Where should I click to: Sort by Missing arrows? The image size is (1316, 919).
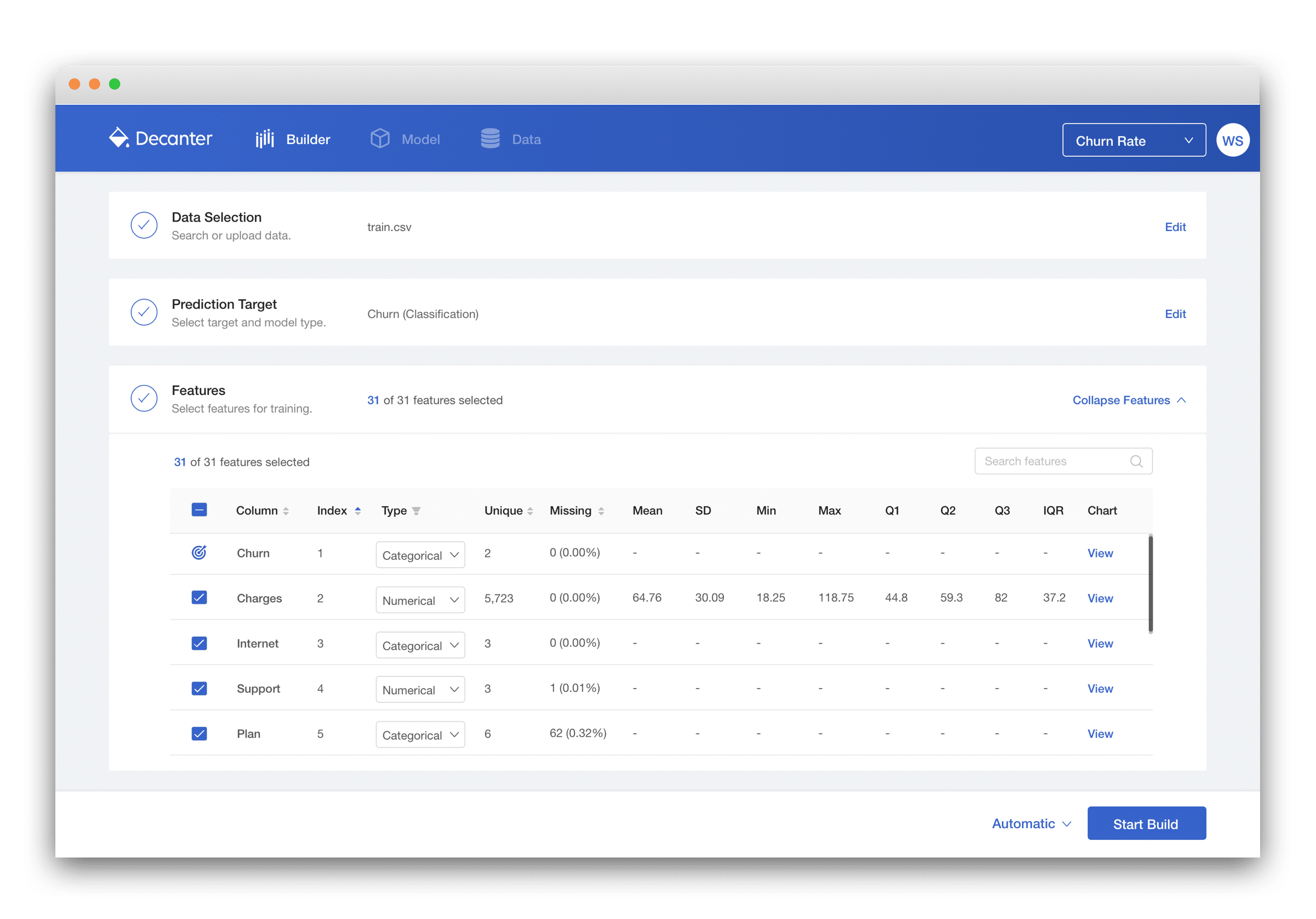[x=601, y=511]
